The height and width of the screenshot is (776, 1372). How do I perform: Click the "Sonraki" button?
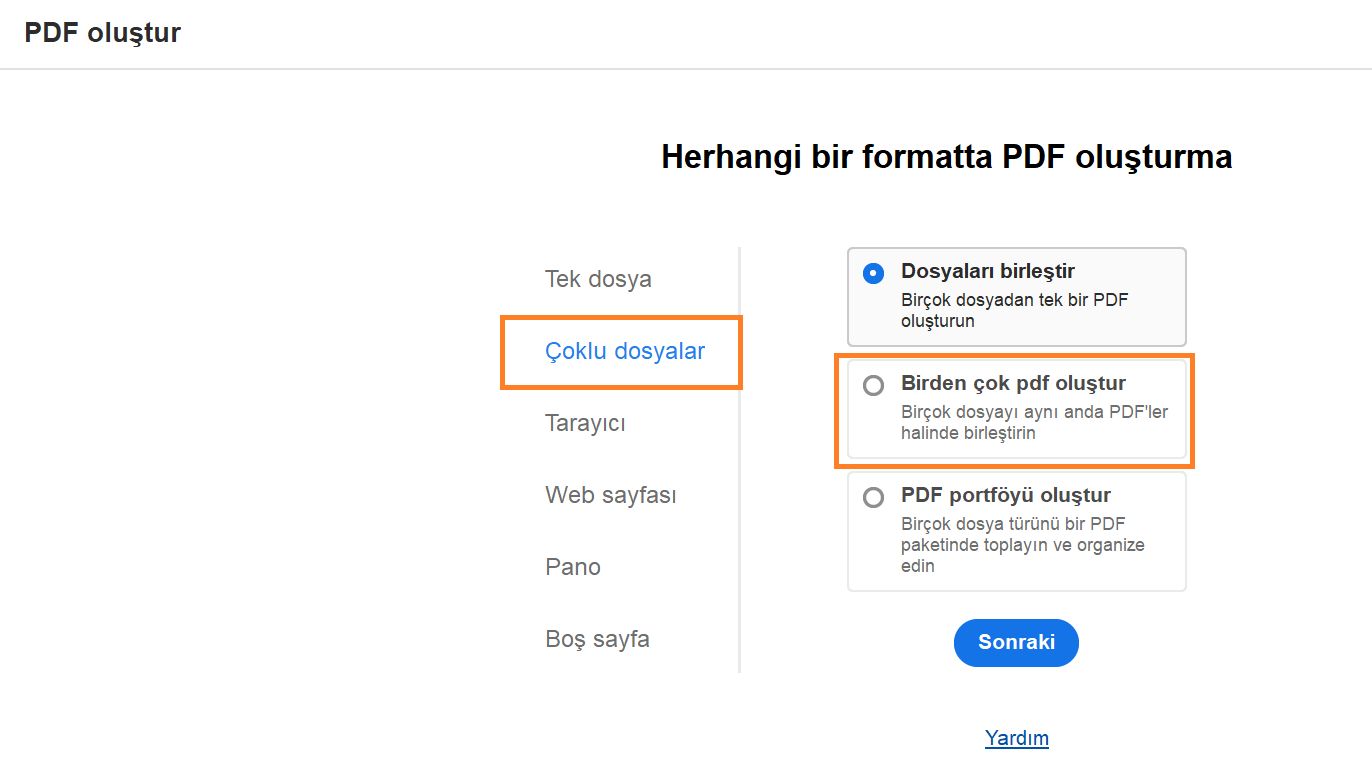[x=1015, y=643]
